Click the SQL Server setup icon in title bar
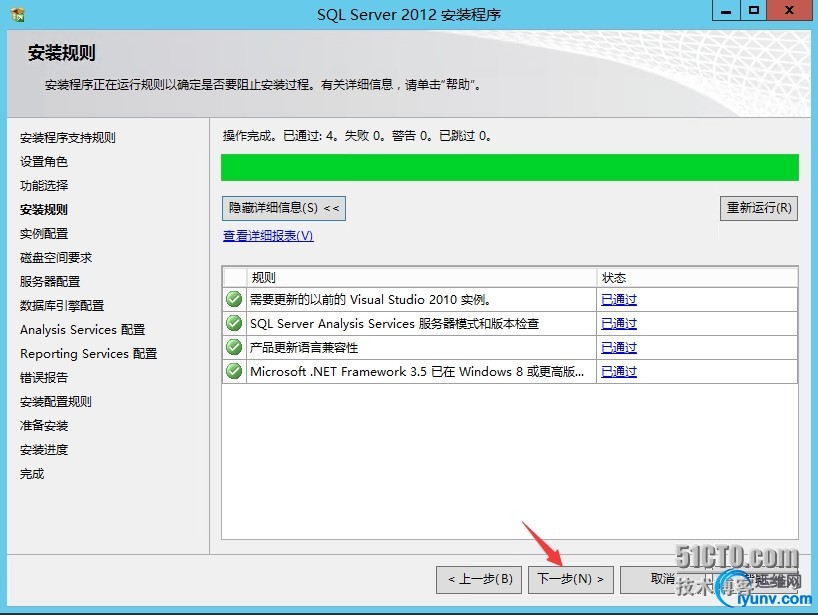This screenshot has height=615, width=818. pyautogui.click(x=17, y=15)
